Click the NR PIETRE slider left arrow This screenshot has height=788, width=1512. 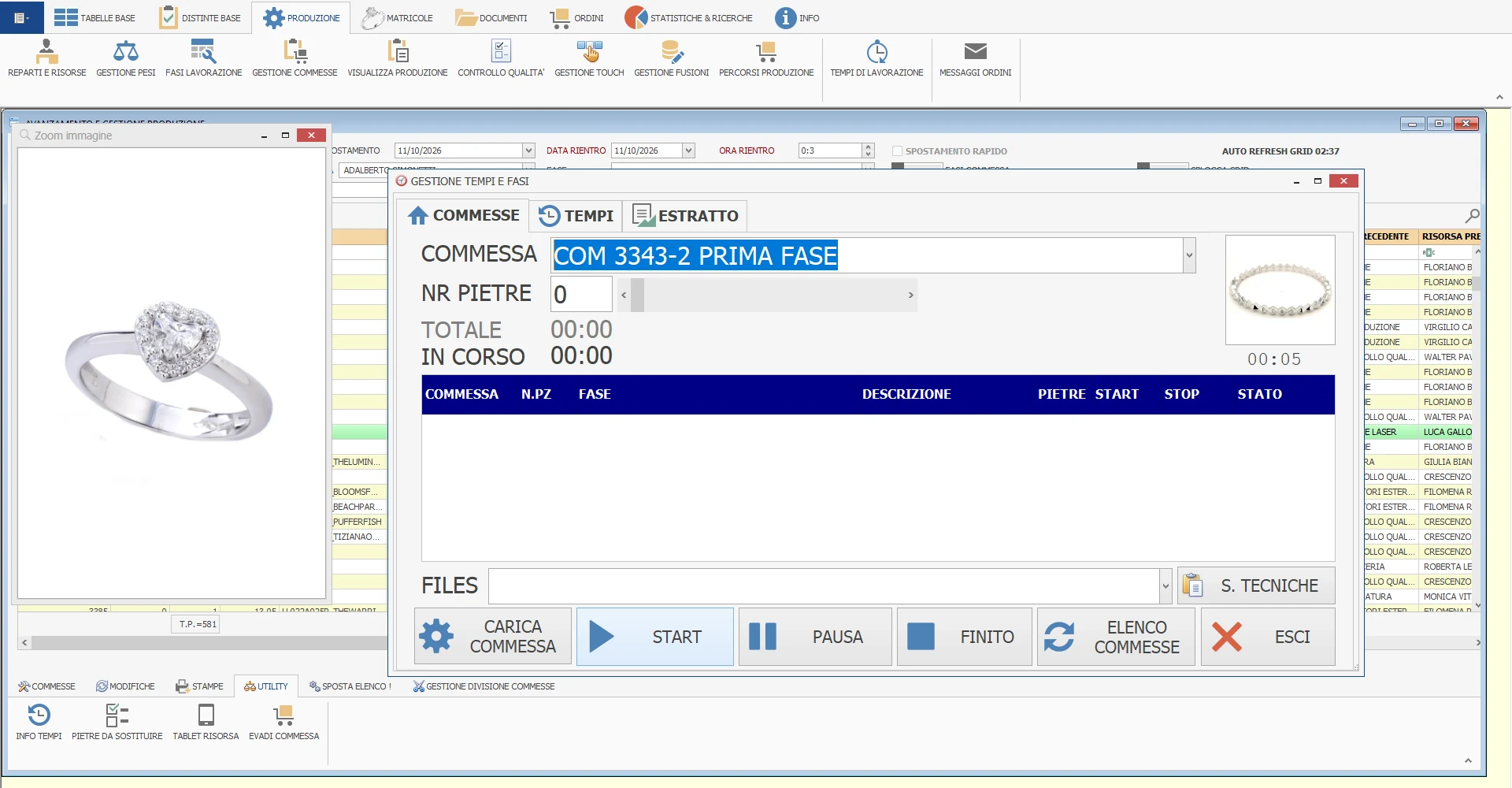tap(624, 295)
